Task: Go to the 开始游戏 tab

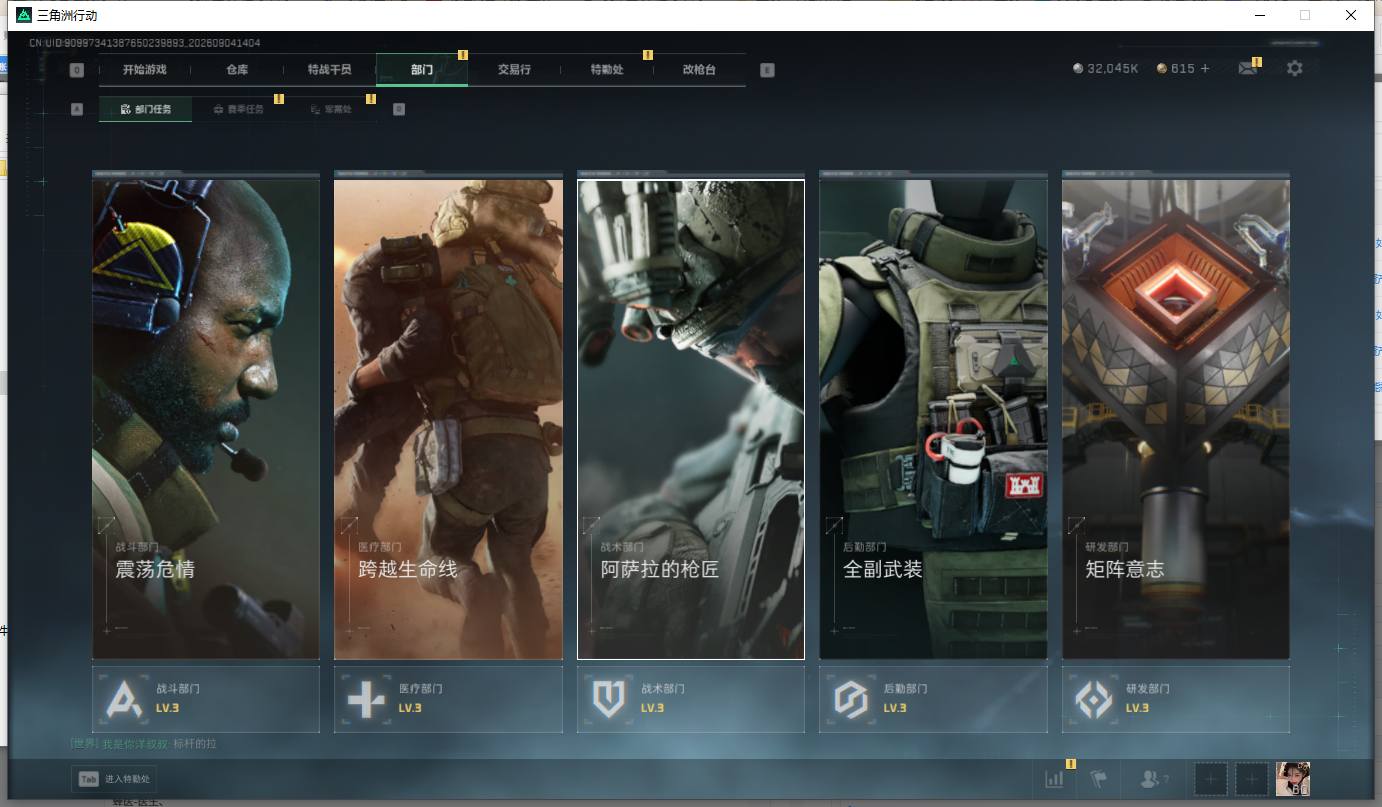Action: click(x=145, y=70)
